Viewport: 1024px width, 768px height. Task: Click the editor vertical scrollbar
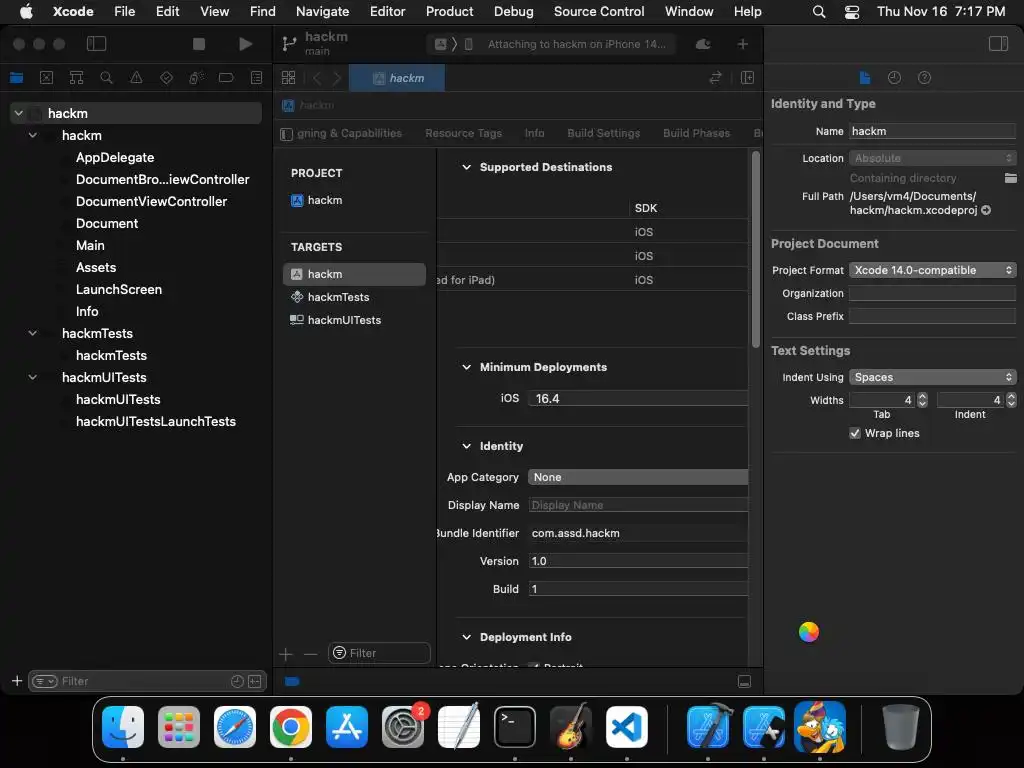click(756, 249)
